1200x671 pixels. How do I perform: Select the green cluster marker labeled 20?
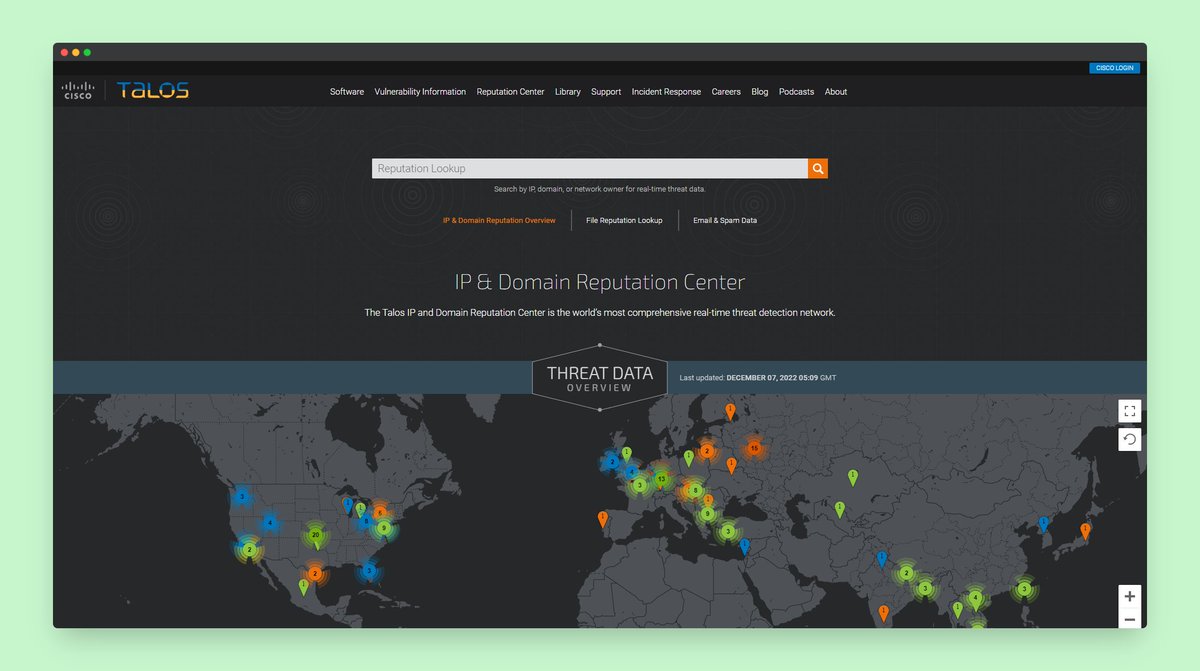(x=314, y=535)
